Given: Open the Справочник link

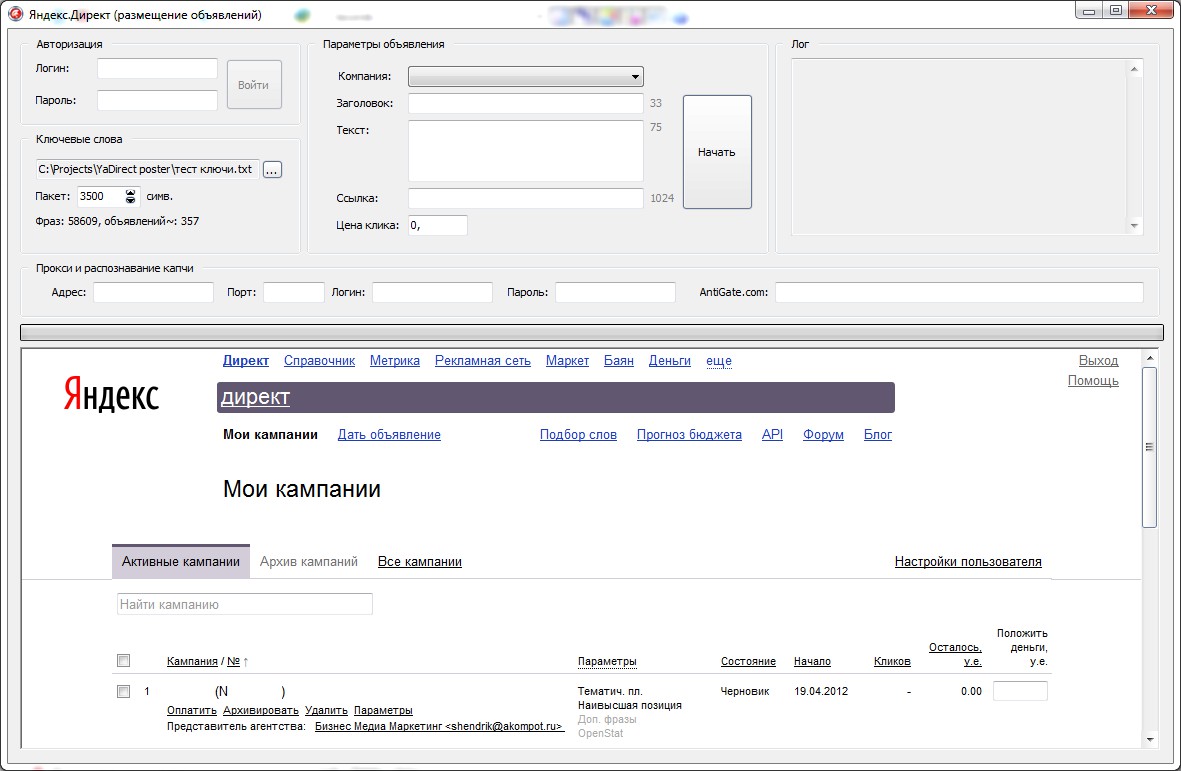Looking at the screenshot, I should [x=319, y=361].
